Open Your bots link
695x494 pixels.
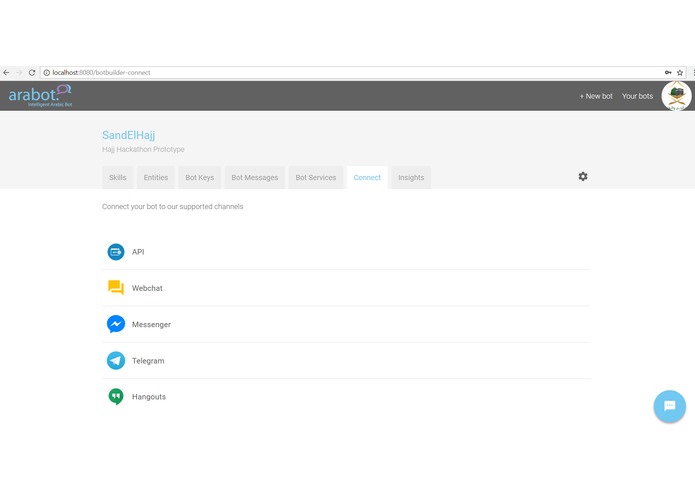tap(637, 96)
